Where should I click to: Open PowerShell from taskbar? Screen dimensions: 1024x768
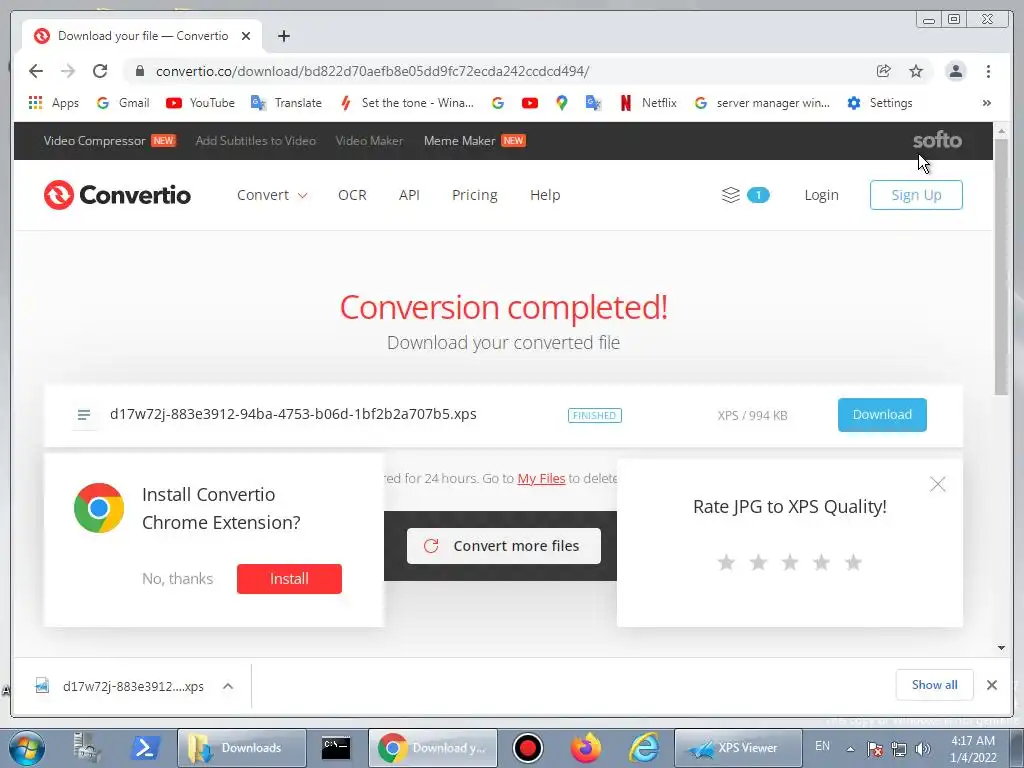(145, 748)
